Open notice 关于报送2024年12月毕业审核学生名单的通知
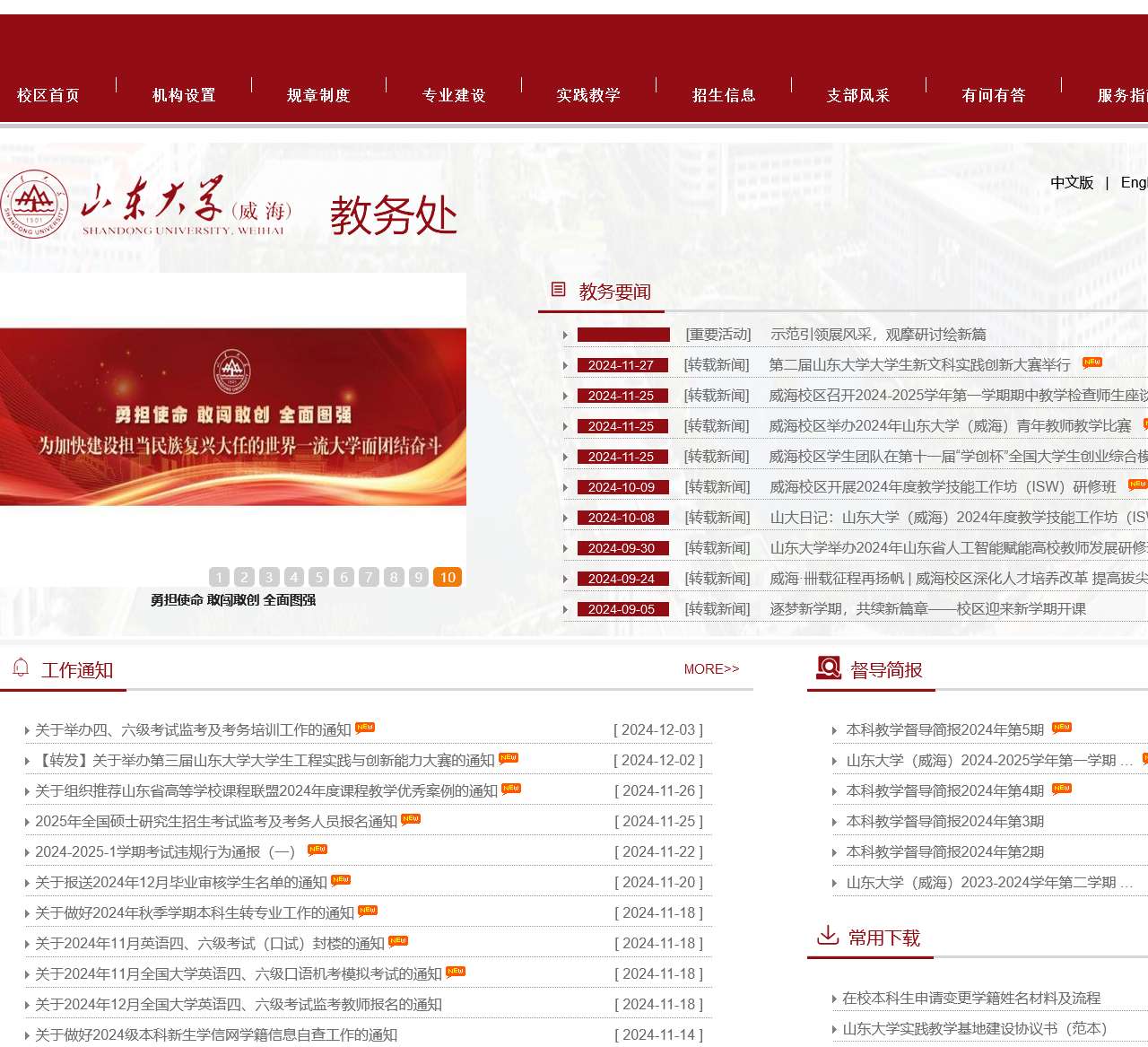 pos(181,882)
